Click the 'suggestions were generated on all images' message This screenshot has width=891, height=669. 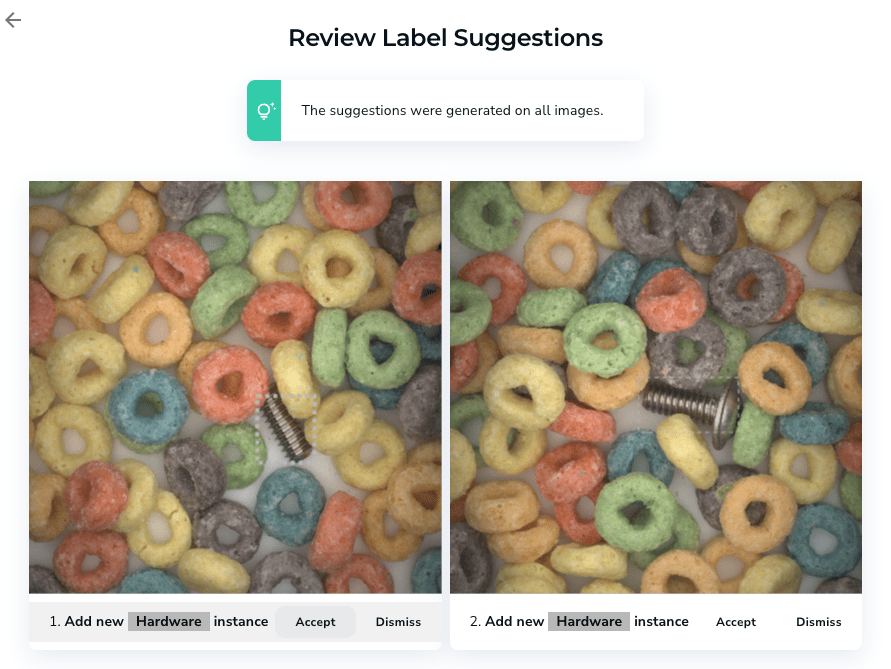pyautogui.click(x=452, y=110)
